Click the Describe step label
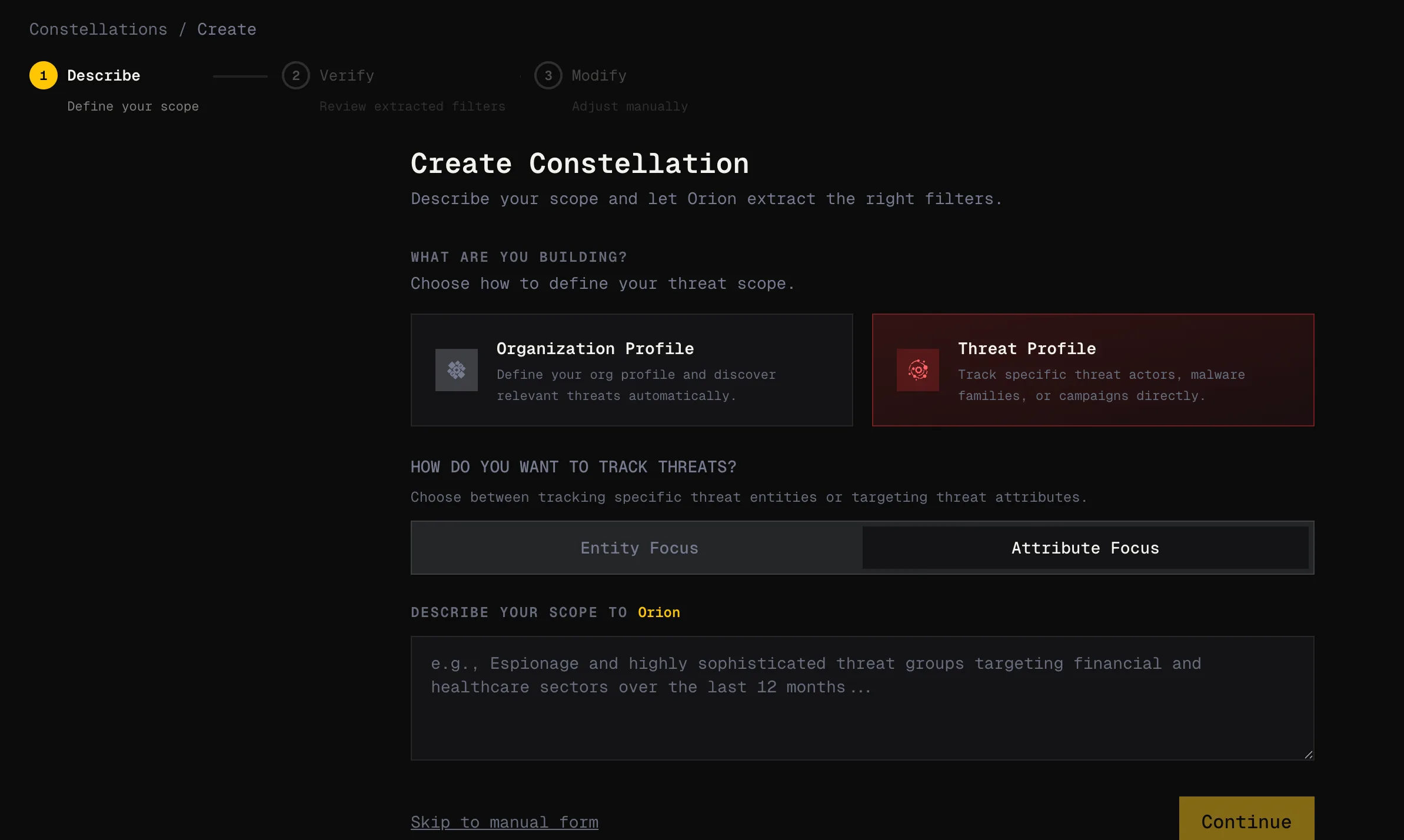This screenshot has width=1404, height=840. pyautogui.click(x=104, y=75)
